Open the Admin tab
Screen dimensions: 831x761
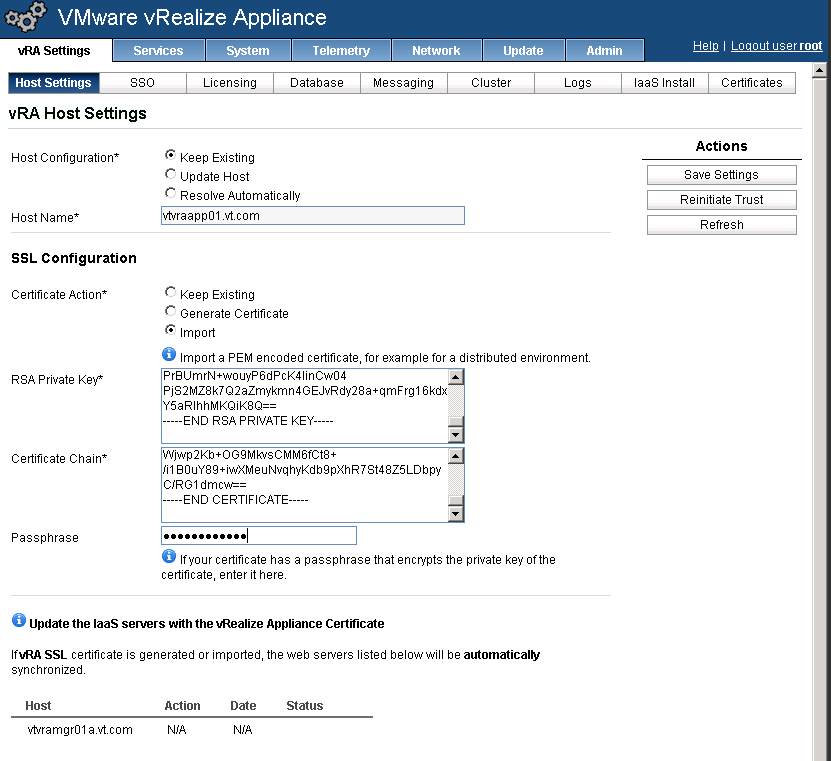[604, 50]
